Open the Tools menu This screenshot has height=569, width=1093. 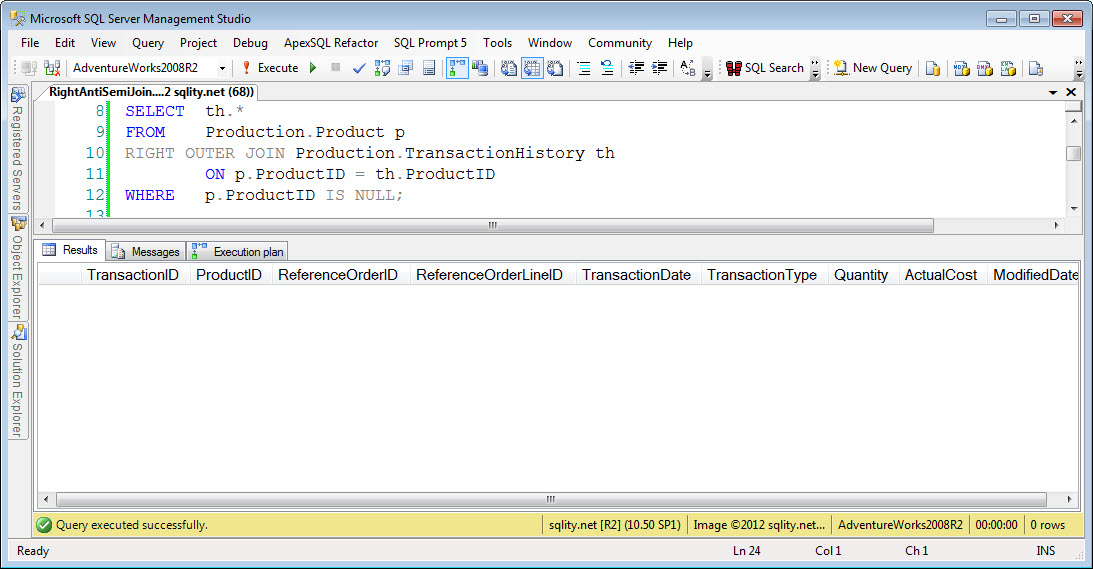coord(497,43)
